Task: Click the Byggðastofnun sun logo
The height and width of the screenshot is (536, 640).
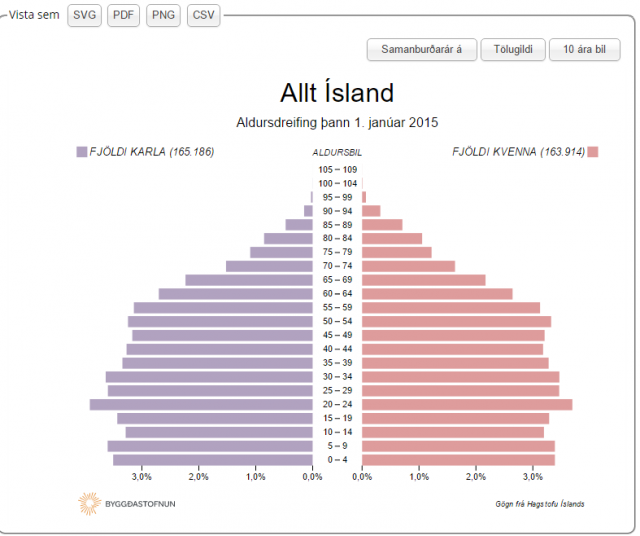Action: [89, 504]
